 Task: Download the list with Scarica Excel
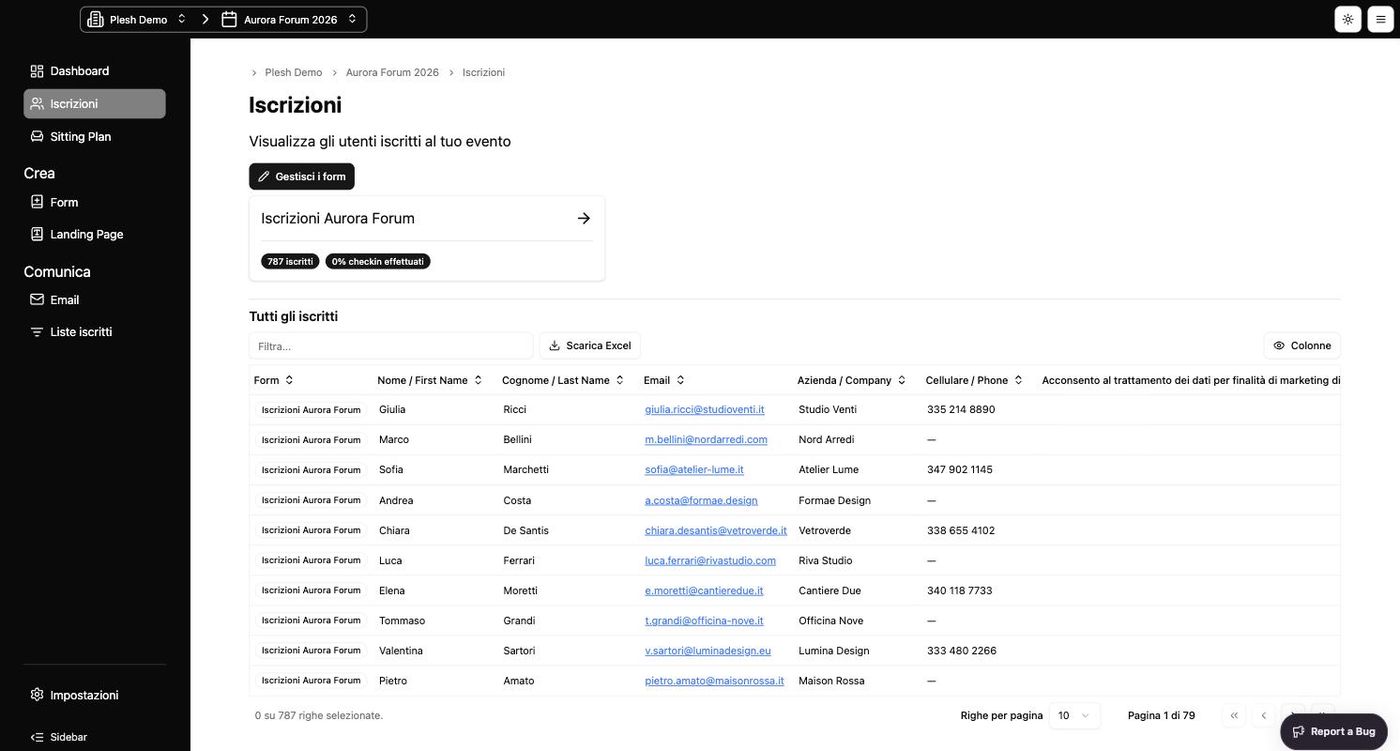click(590, 346)
